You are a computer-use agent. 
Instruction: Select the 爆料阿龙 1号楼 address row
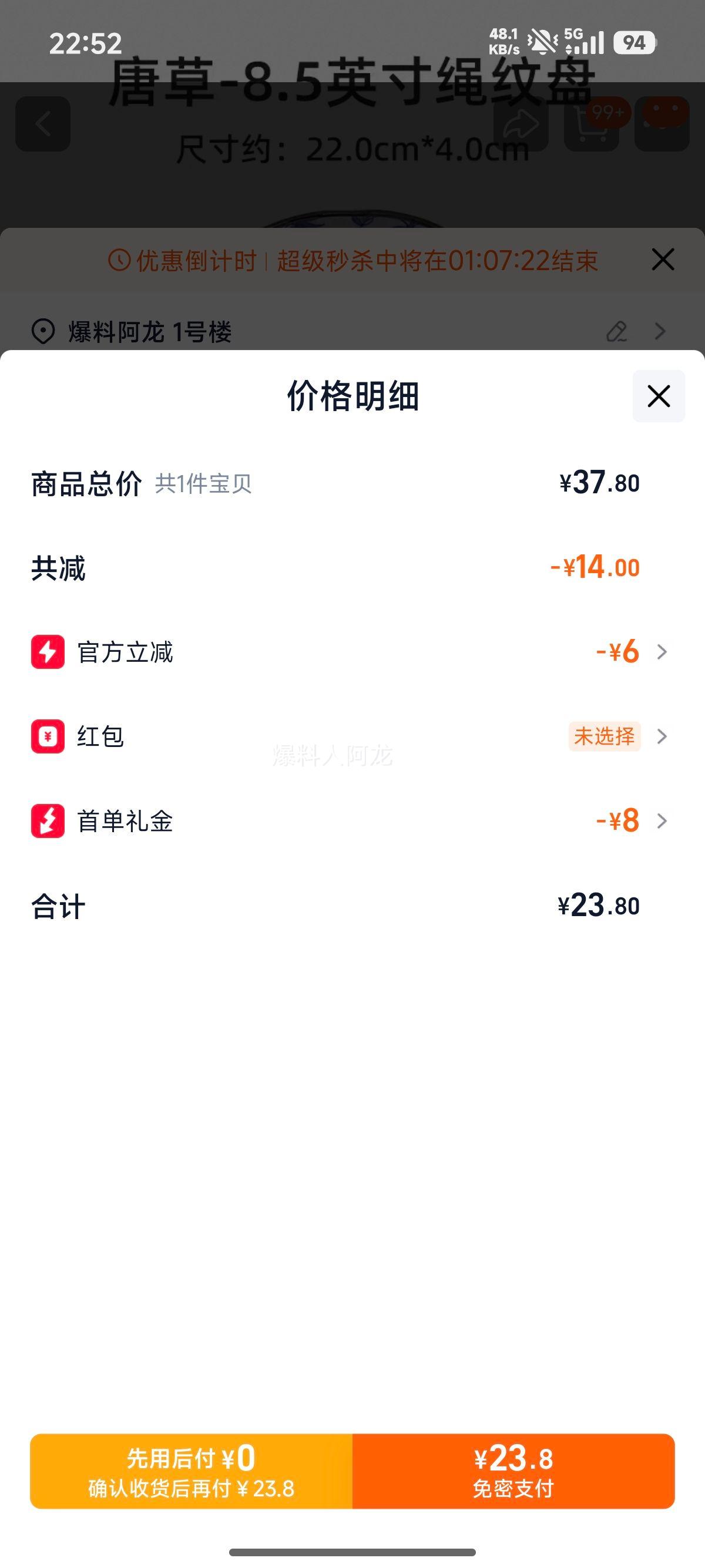[150, 332]
